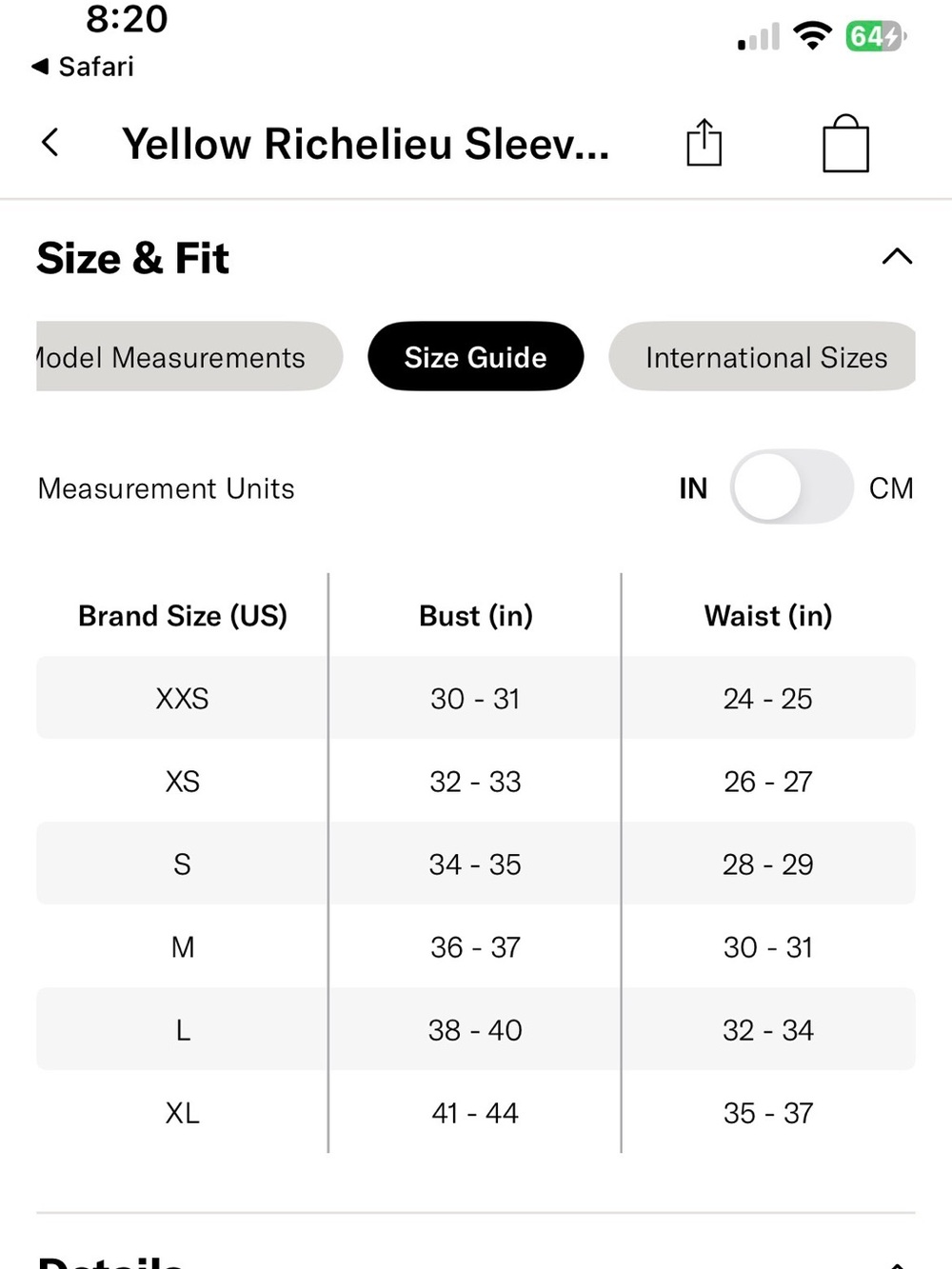Tap the Waist (in) column header
This screenshot has width=952, height=1269.
pyautogui.click(x=768, y=616)
